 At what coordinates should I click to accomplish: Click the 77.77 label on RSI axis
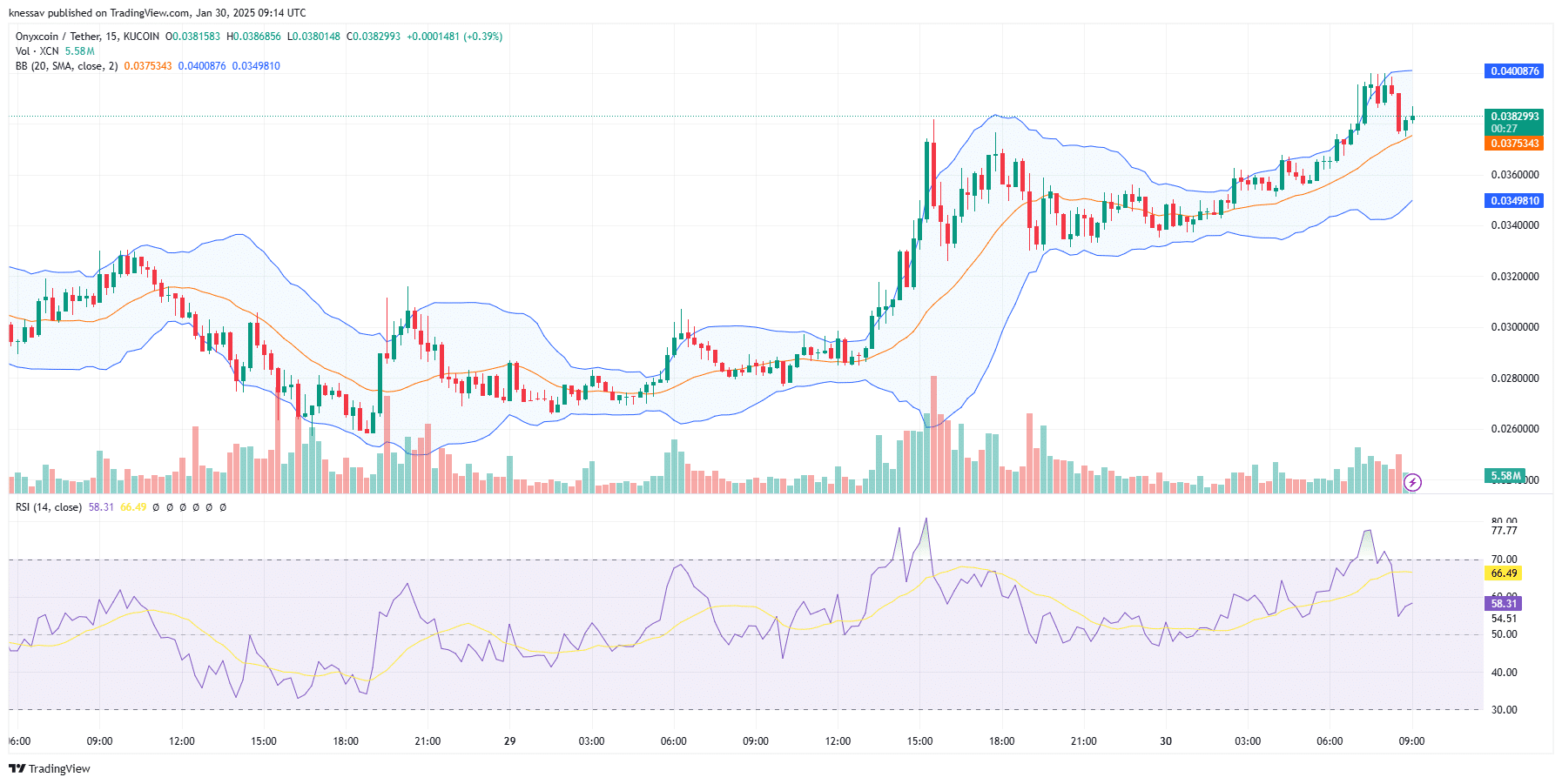pos(1504,531)
